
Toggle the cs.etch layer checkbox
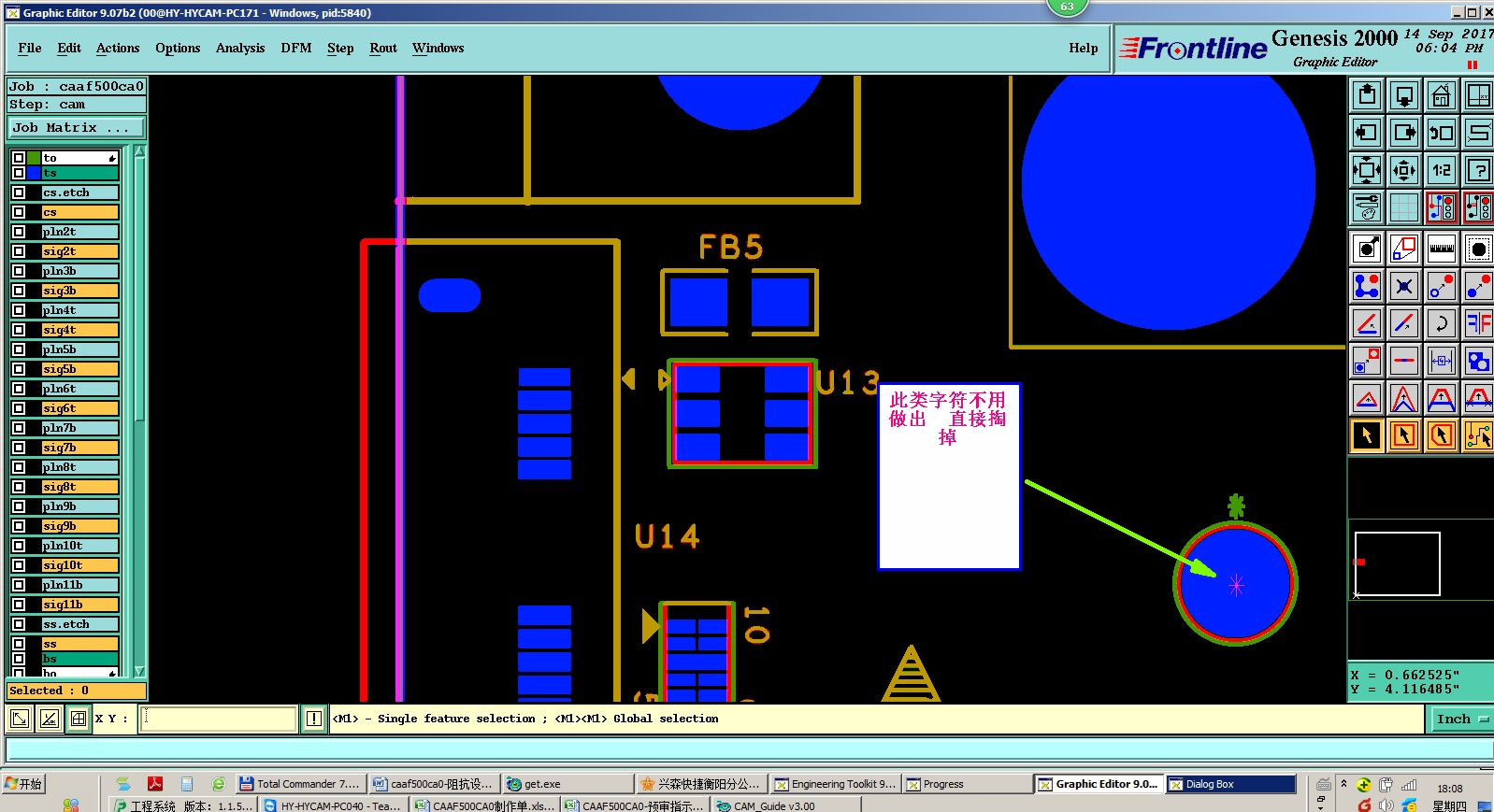[19, 192]
